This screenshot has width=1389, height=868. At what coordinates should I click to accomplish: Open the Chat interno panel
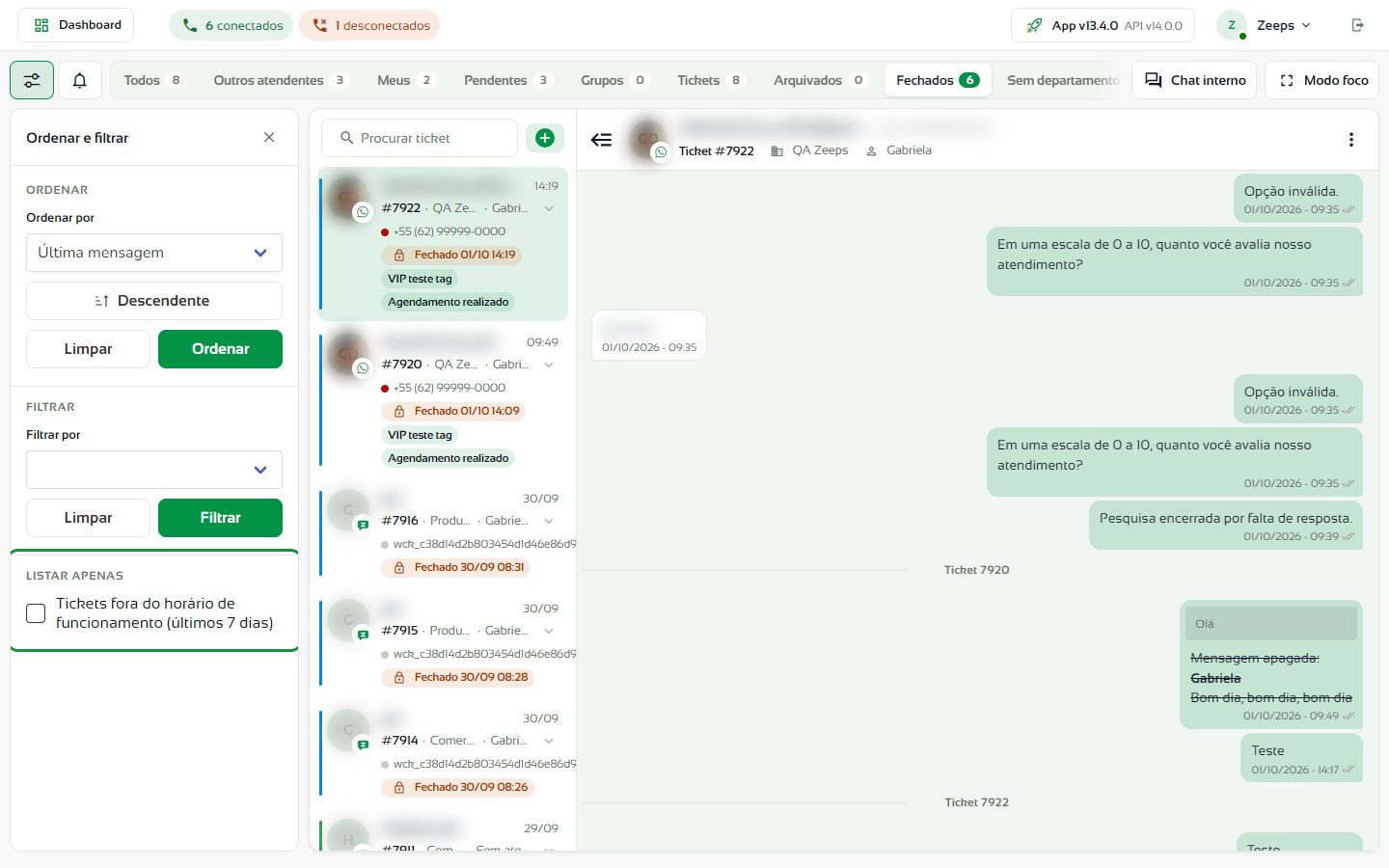[1195, 80]
